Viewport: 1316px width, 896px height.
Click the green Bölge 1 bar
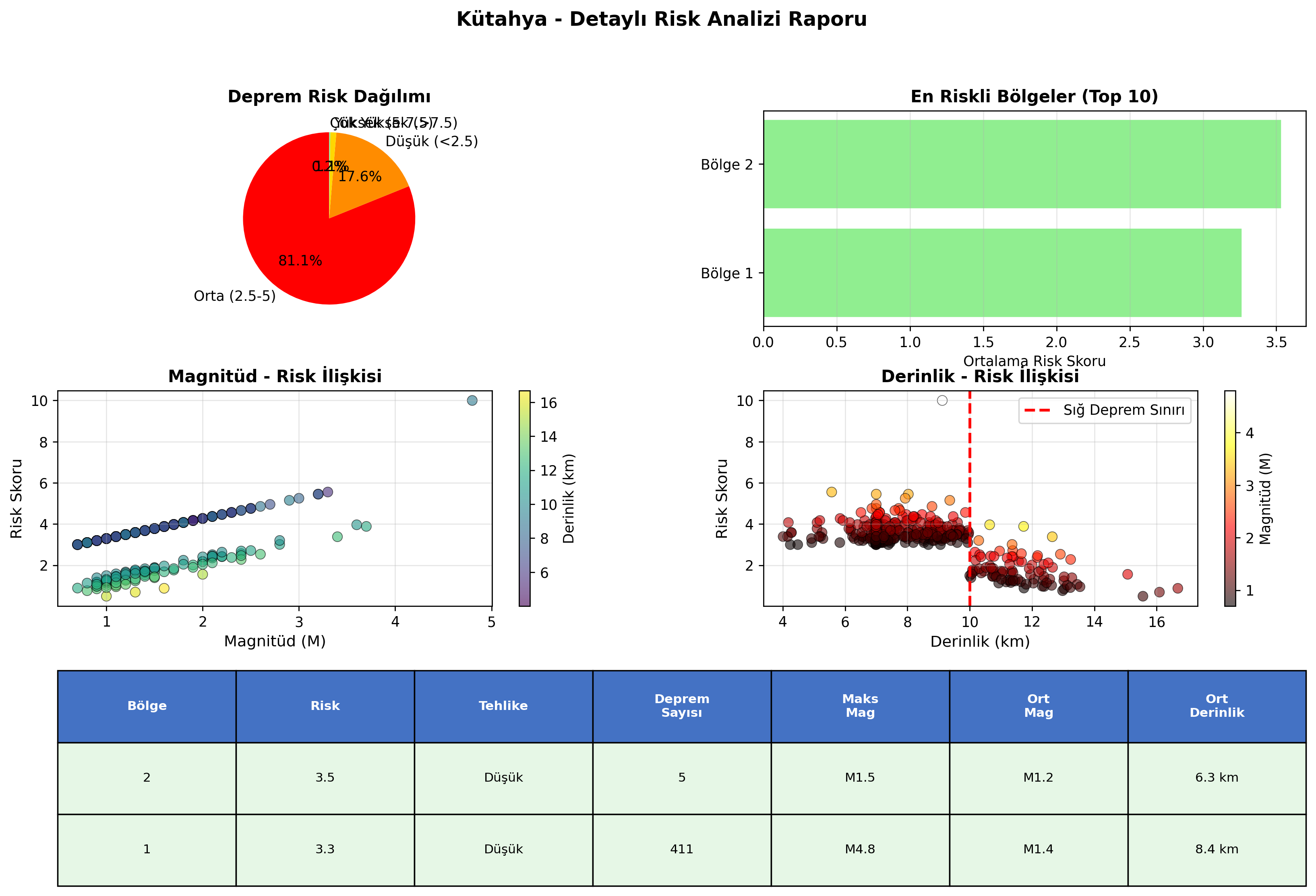coord(1002,273)
